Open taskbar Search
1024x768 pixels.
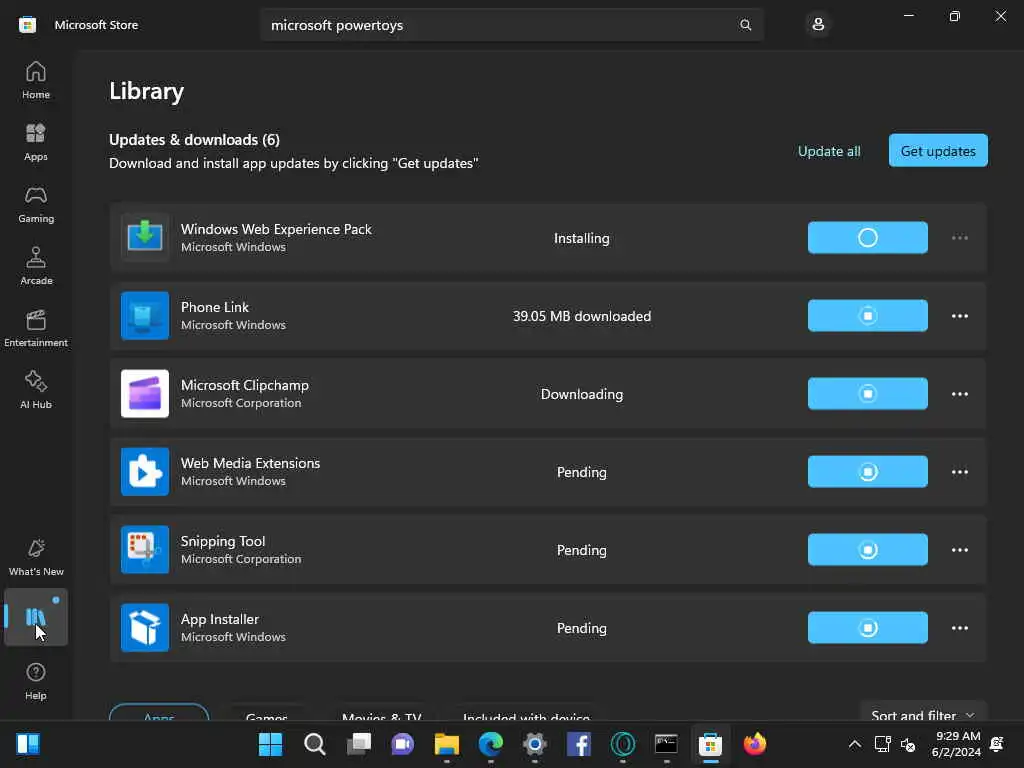pos(315,744)
